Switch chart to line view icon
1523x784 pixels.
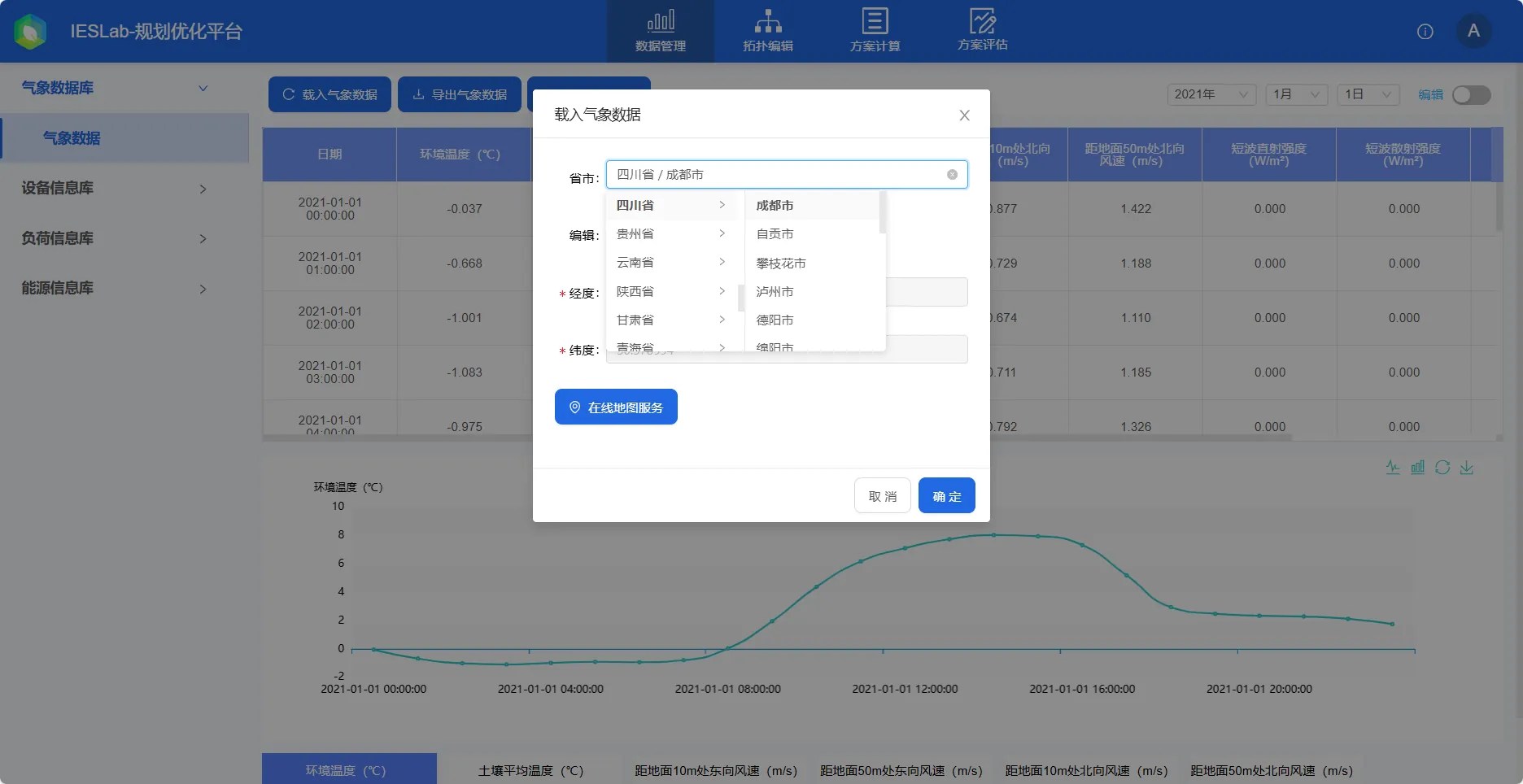click(1393, 468)
